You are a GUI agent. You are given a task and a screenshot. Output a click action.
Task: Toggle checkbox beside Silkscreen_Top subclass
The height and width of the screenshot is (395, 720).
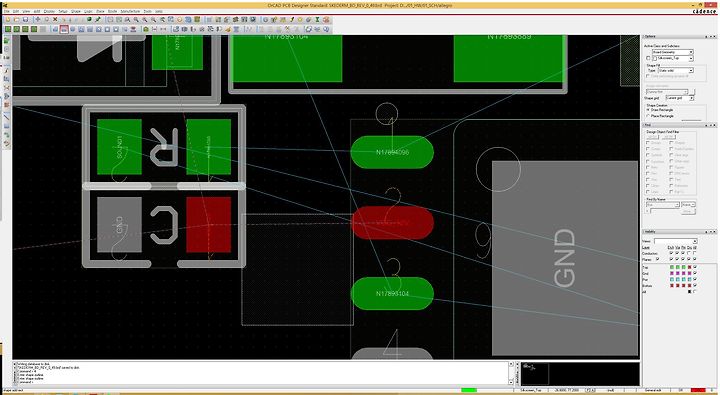tap(648, 58)
